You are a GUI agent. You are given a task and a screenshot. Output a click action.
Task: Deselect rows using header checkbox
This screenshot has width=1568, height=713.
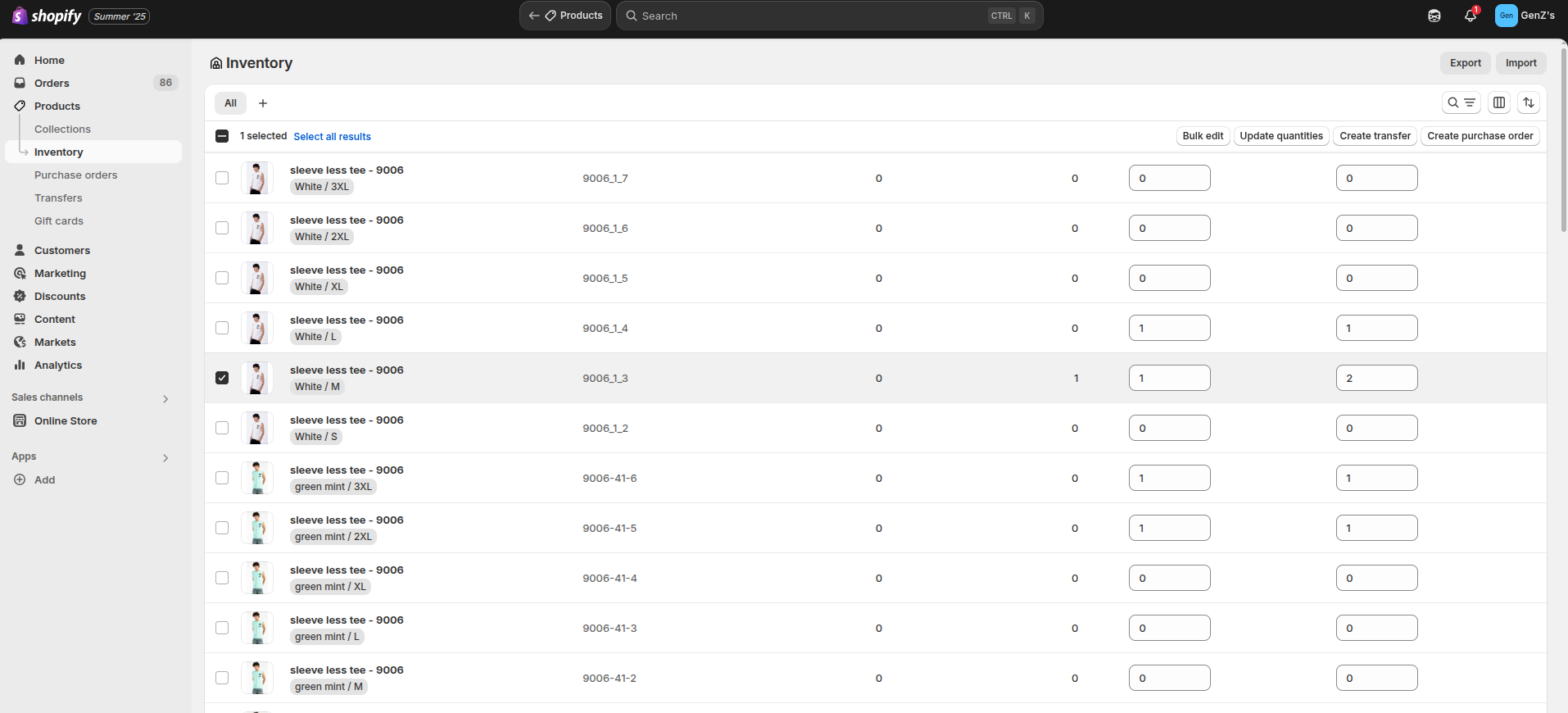[222, 136]
